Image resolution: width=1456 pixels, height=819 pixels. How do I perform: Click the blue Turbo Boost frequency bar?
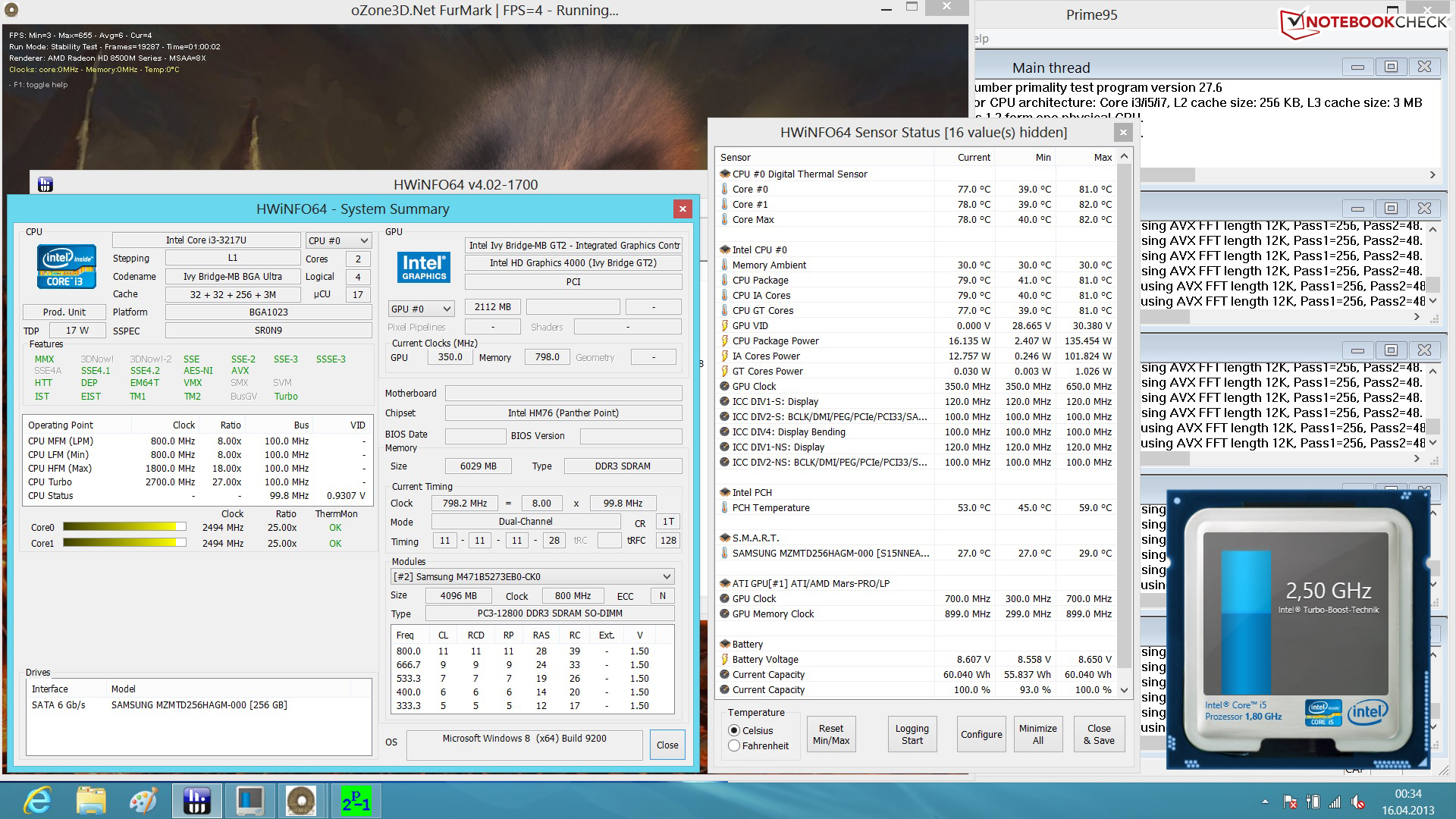pos(1245,623)
